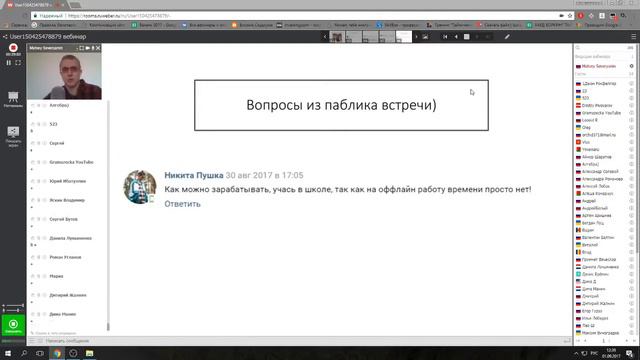Go to the previous slide
This screenshot has width=640, height=360.
click(x=456, y=37)
